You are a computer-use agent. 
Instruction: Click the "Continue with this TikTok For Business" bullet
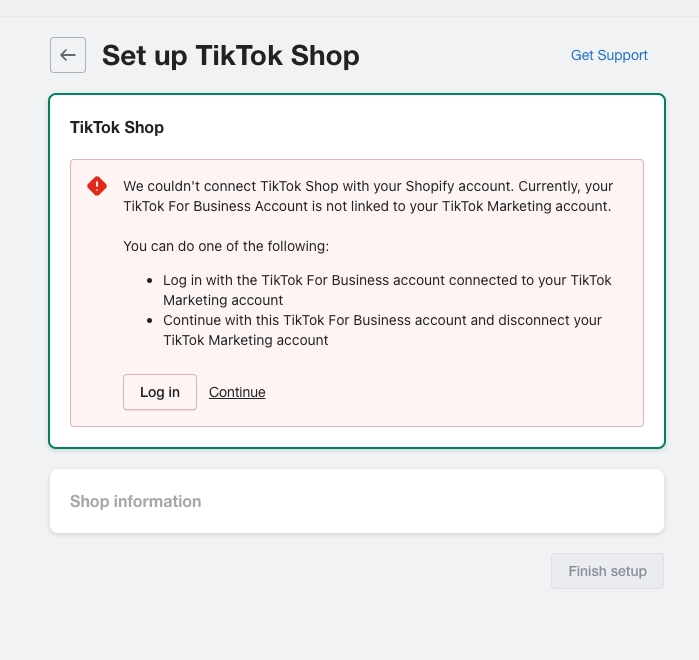[x=382, y=320]
